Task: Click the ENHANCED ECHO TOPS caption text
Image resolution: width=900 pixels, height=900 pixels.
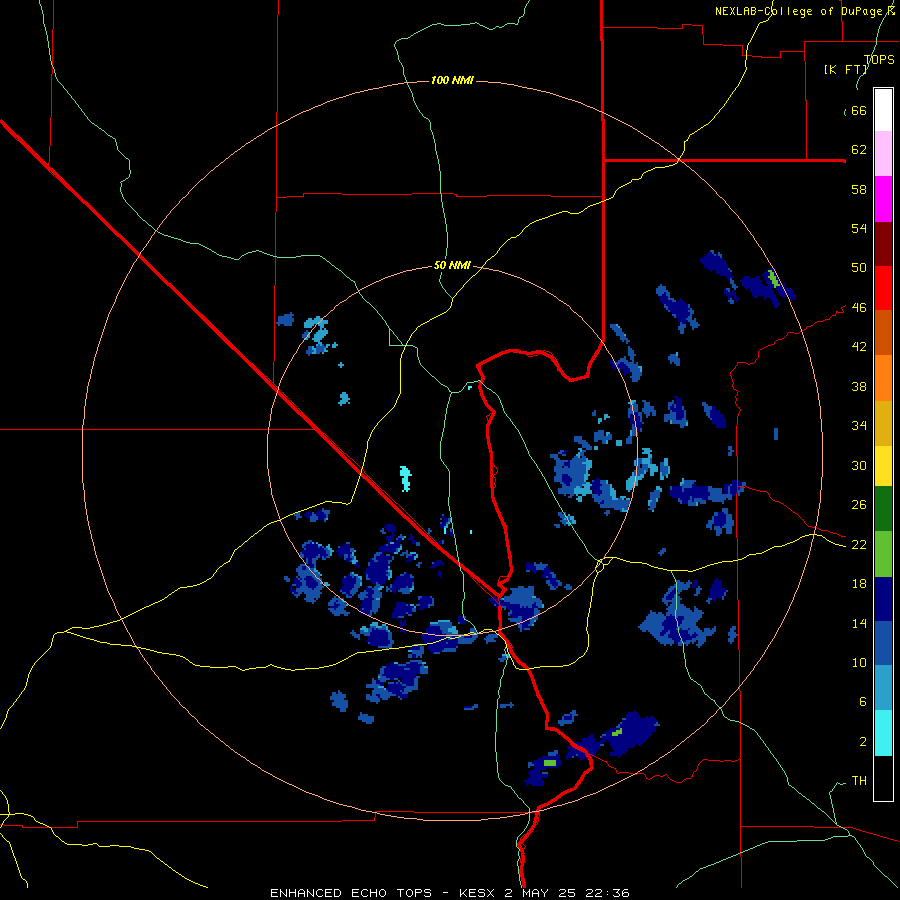Action: [x=351, y=893]
